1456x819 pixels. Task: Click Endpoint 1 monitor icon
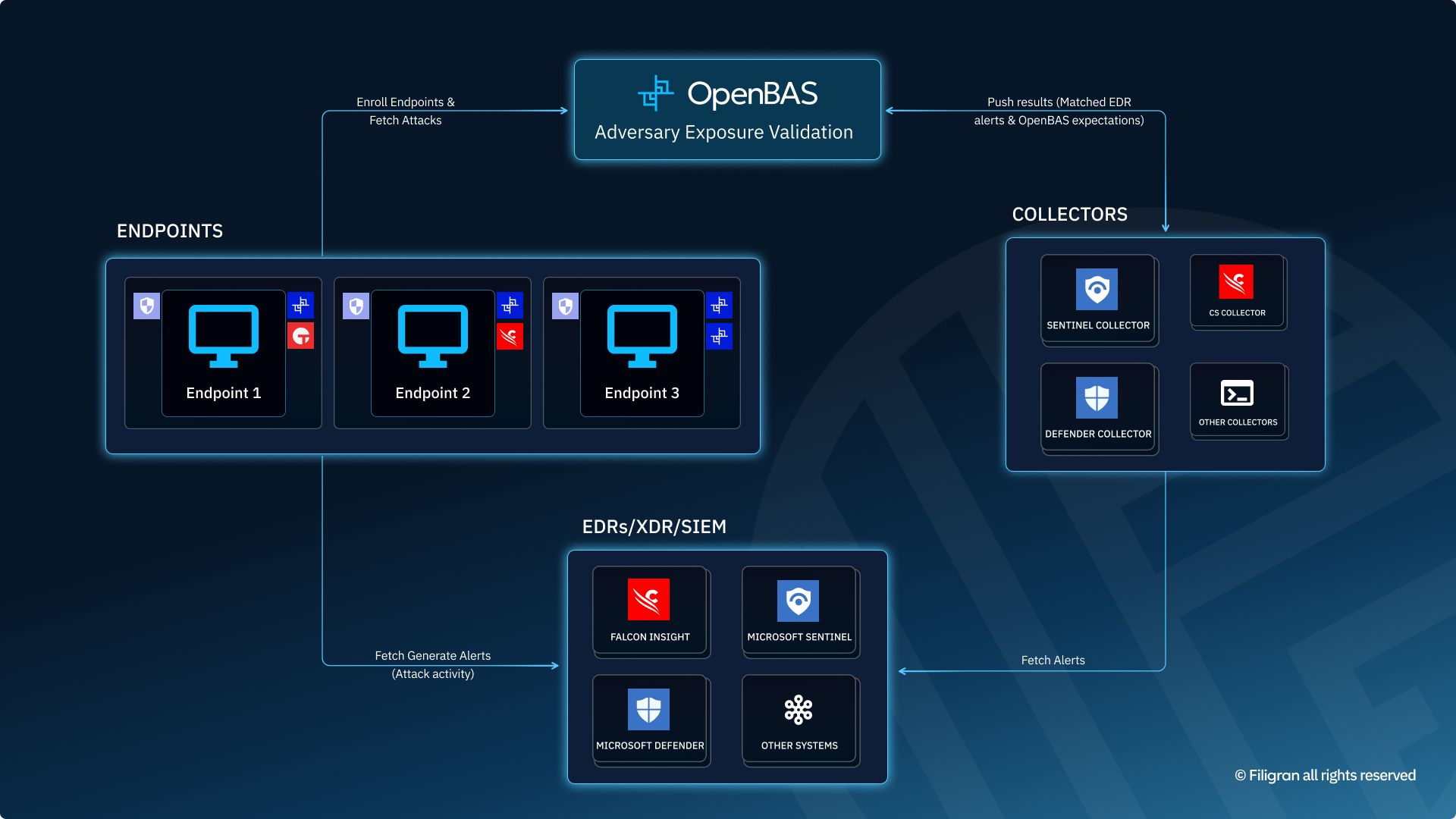(x=224, y=336)
